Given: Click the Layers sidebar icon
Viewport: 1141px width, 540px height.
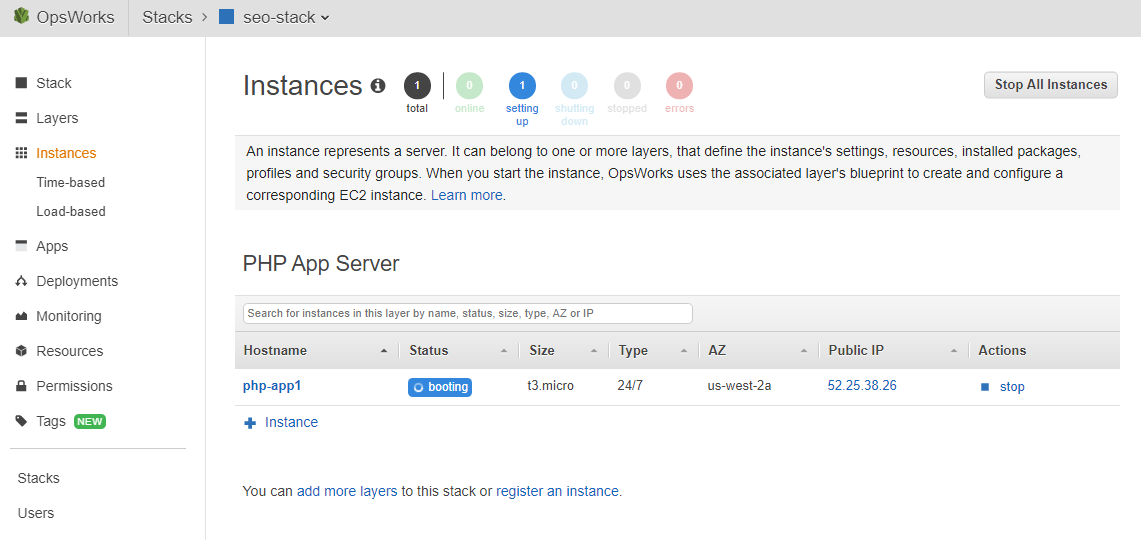Looking at the screenshot, I should click(x=21, y=118).
